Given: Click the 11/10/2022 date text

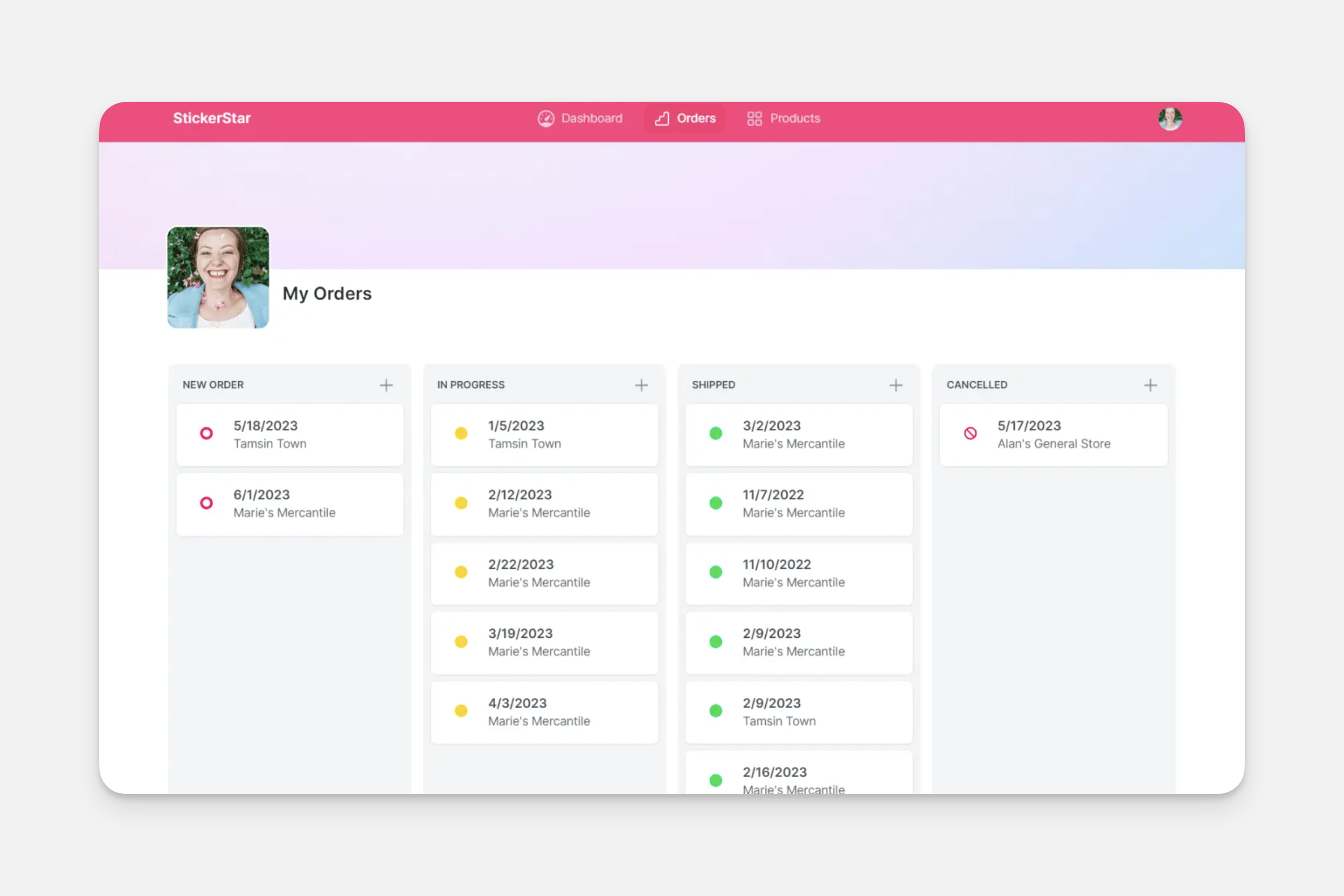Looking at the screenshot, I should click(x=777, y=564).
